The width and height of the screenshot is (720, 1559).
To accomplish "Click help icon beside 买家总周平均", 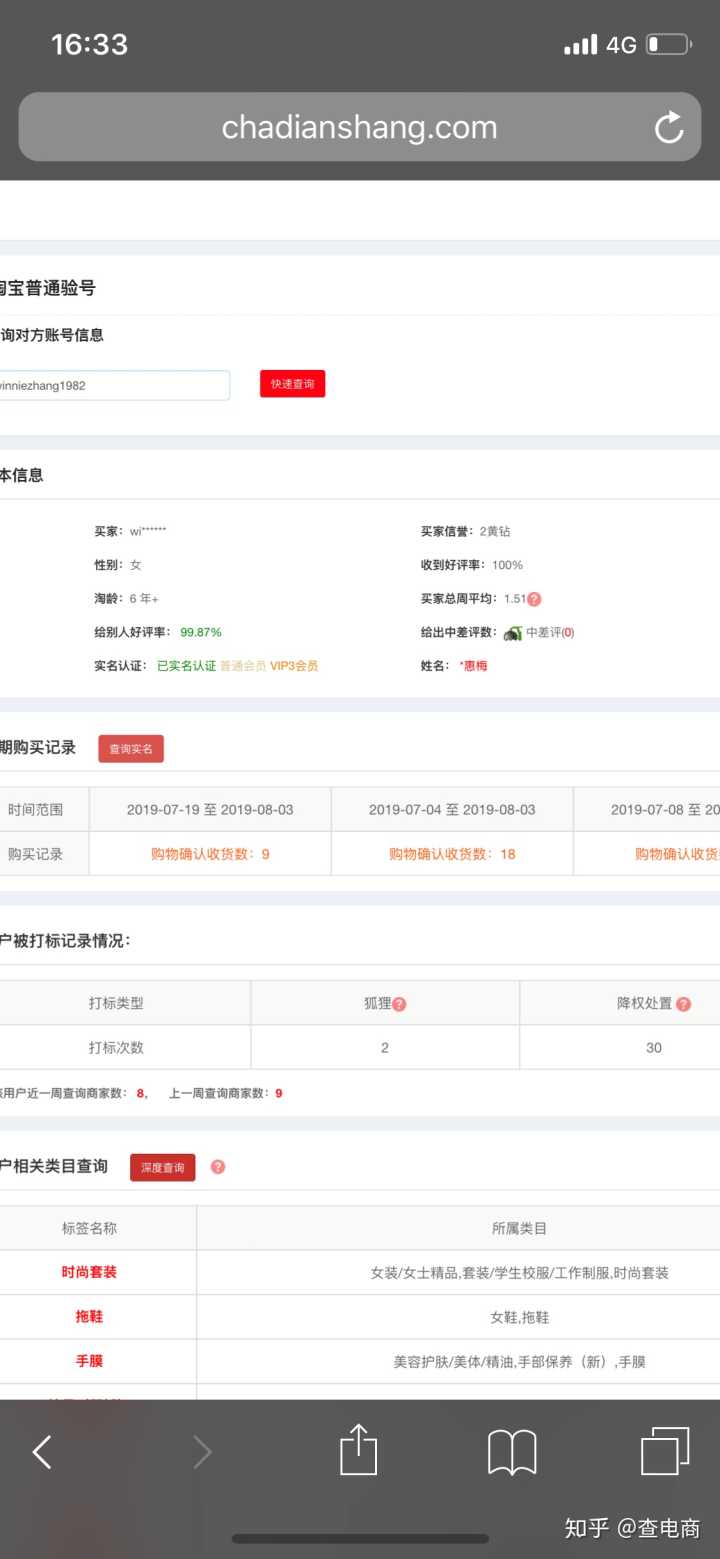I will [x=534, y=599].
